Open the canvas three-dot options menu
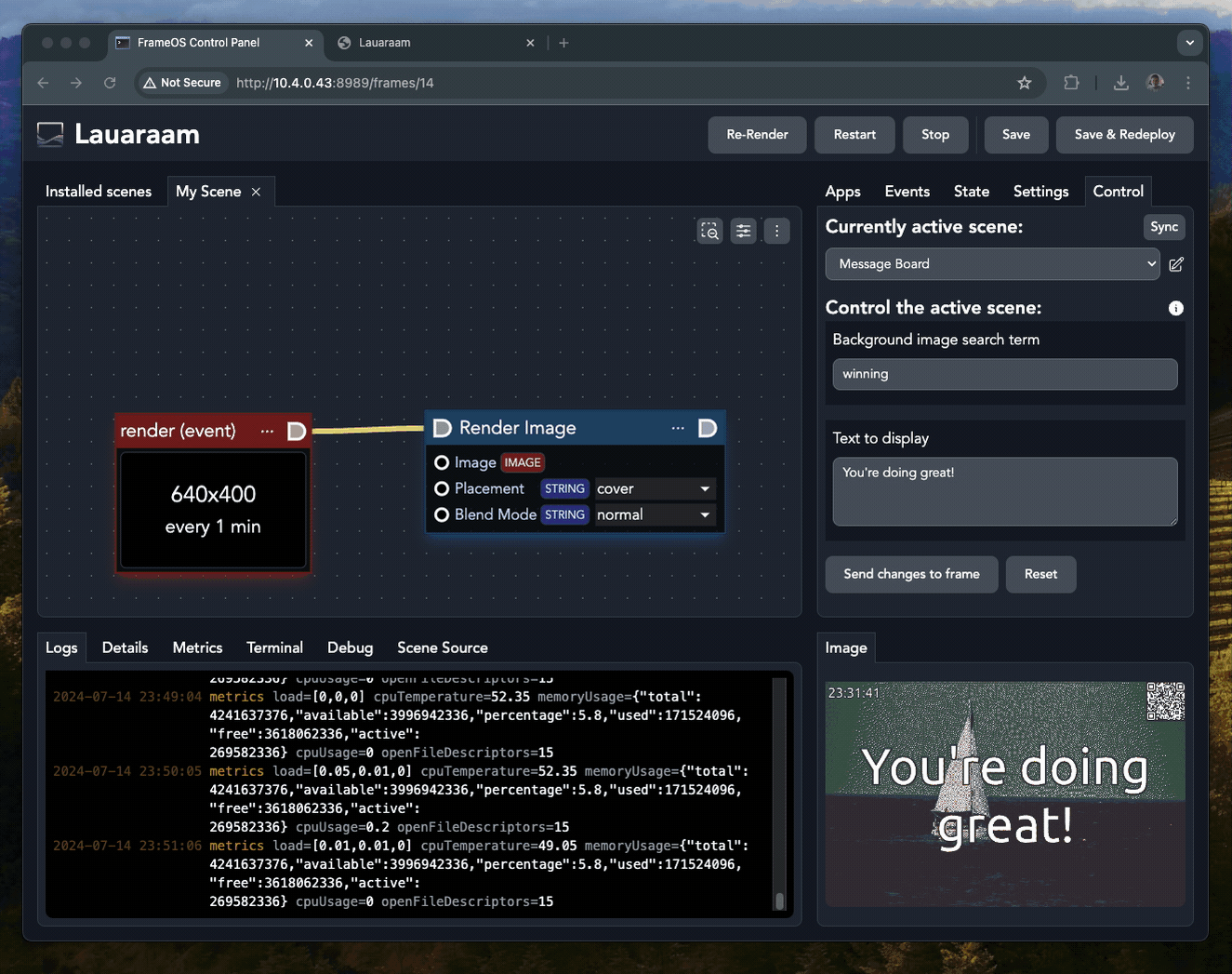The height and width of the screenshot is (974, 1232). (777, 231)
